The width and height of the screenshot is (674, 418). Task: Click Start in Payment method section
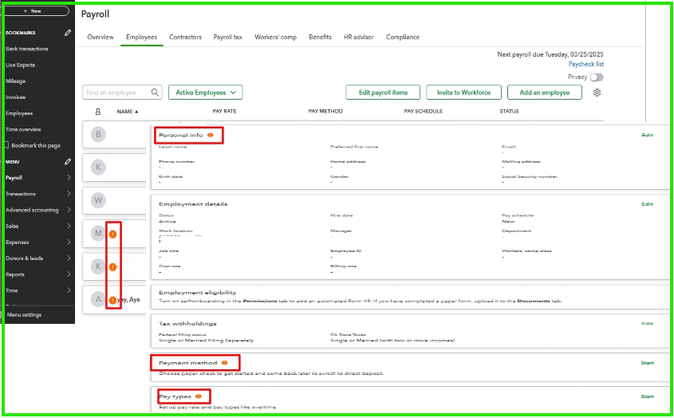tap(647, 363)
